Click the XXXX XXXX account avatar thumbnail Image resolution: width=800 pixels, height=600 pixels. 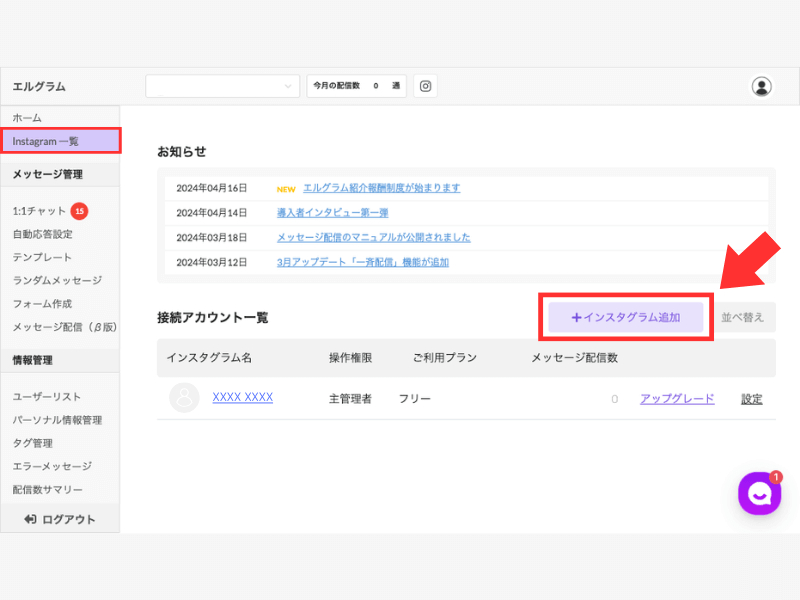184,398
